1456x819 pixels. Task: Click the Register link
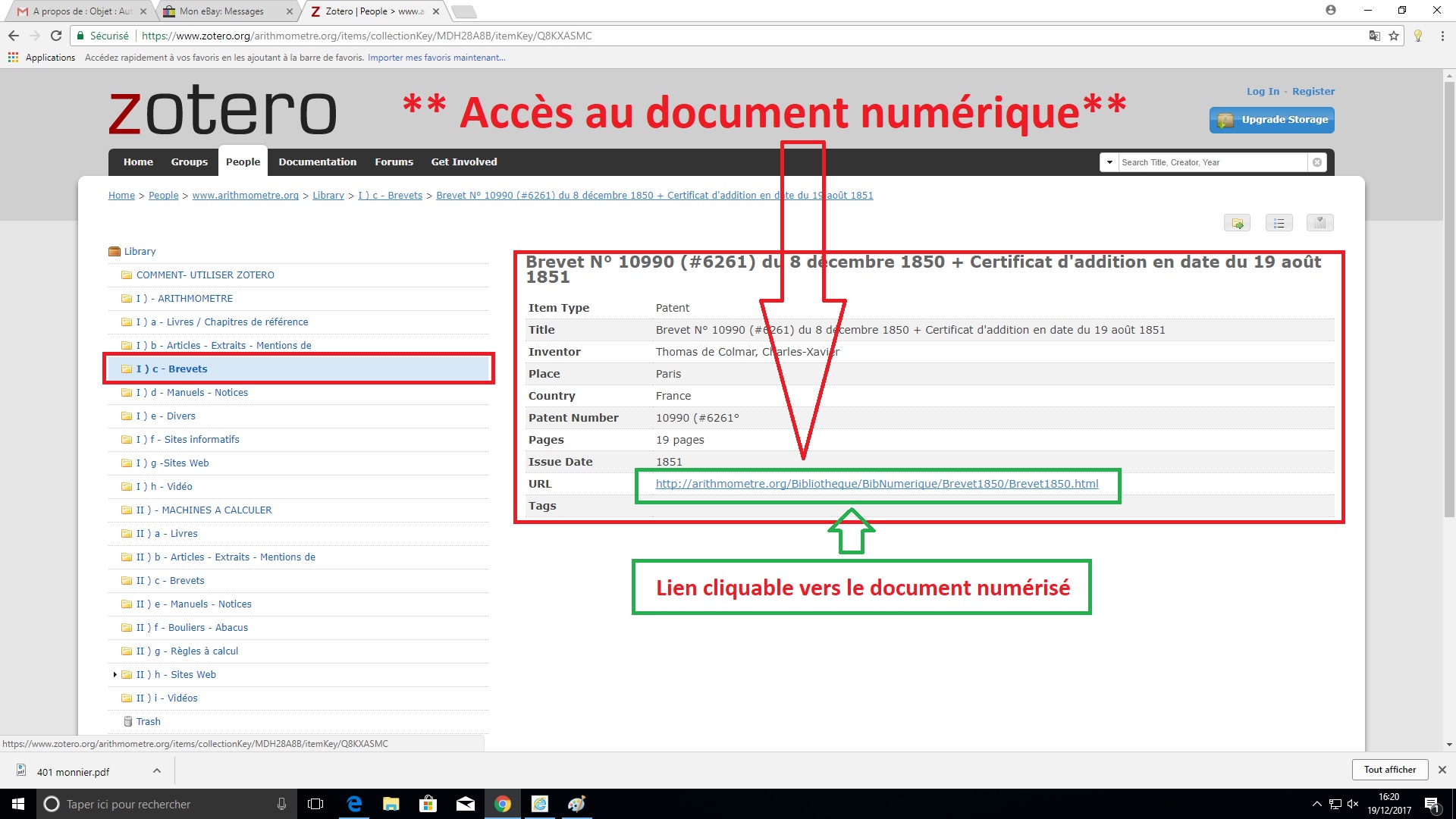coord(1313,91)
